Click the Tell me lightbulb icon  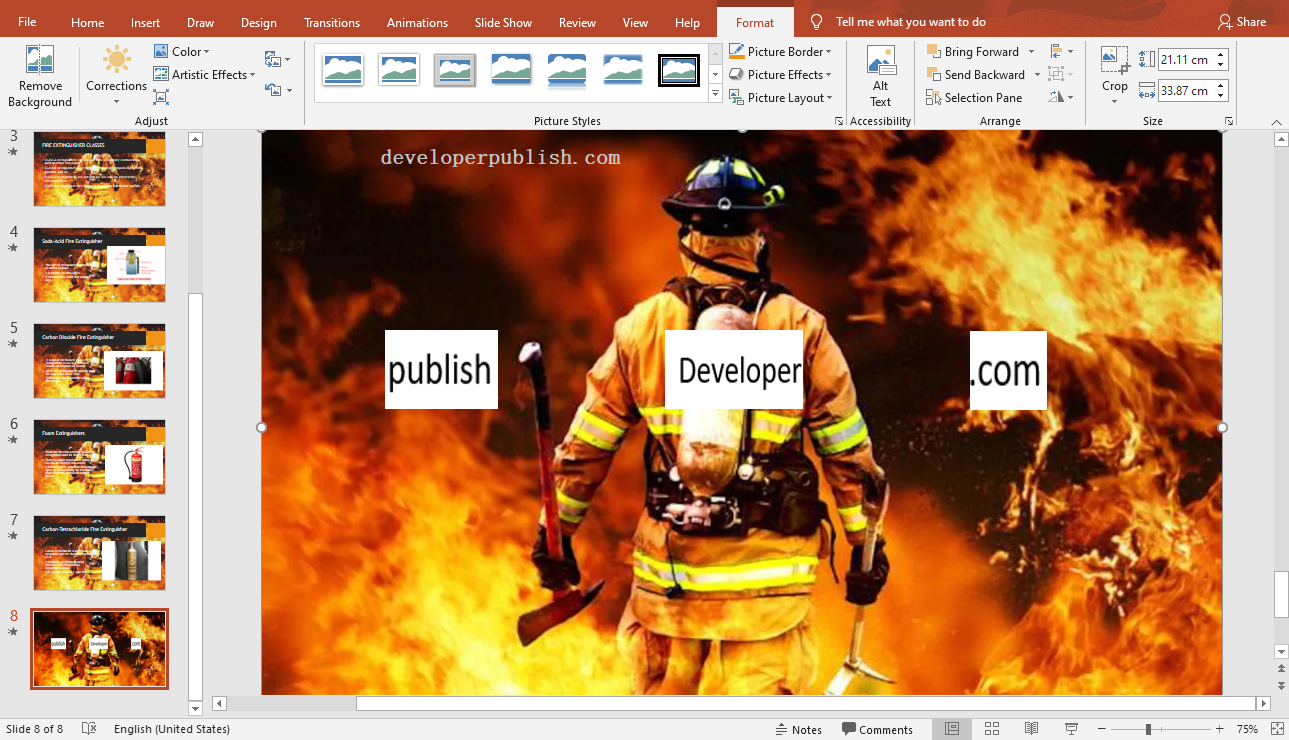click(x=817, y=21)
